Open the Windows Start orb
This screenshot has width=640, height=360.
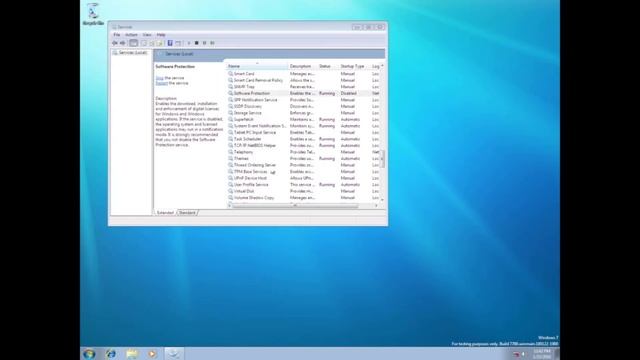(89, 353)
